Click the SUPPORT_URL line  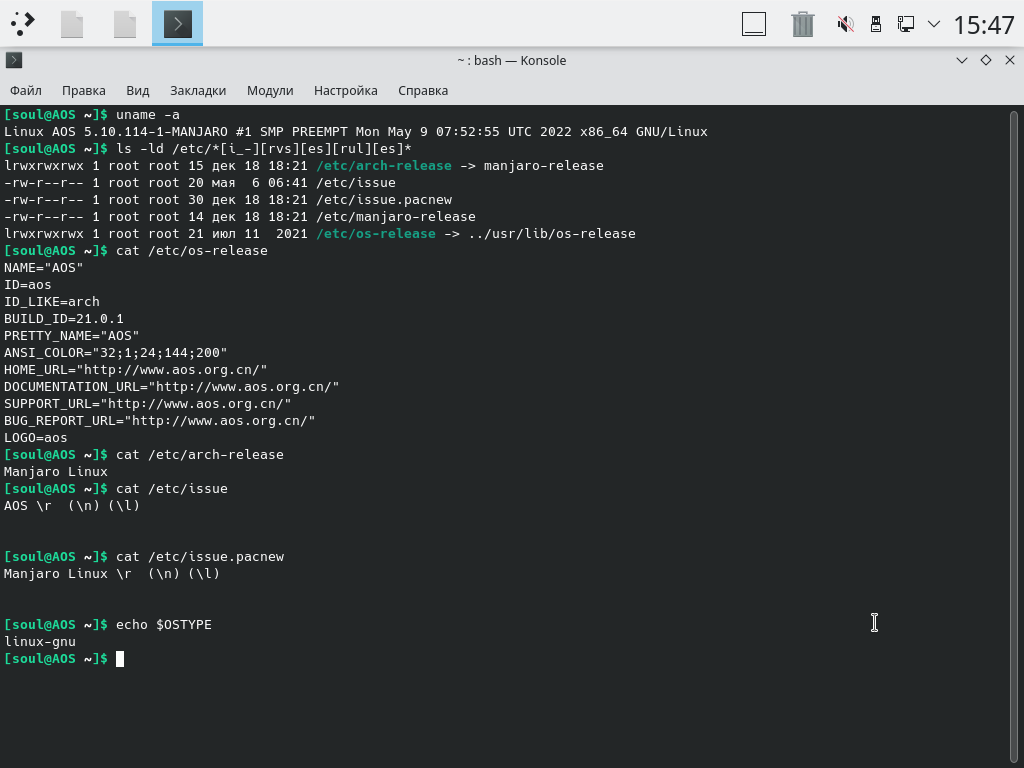pyautogui.click(x=148, y=404)
